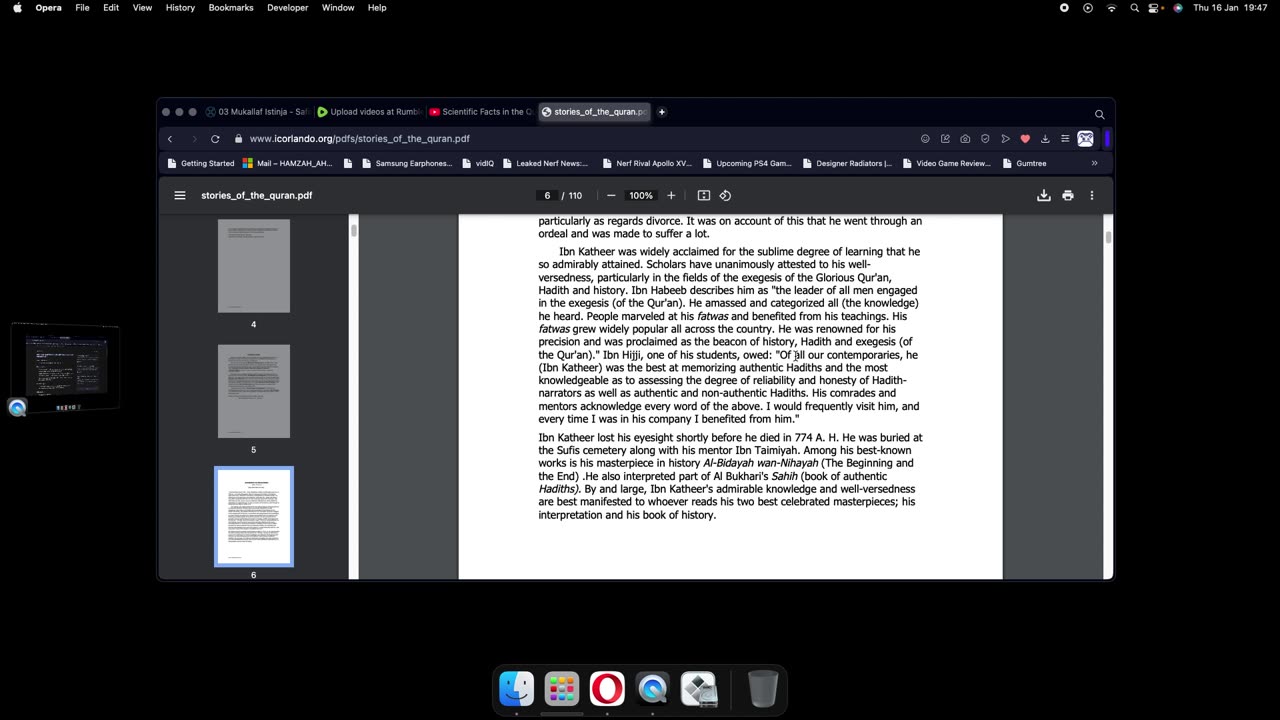
Task: Select page 5 thumbnail
Action: pos(254,391)
